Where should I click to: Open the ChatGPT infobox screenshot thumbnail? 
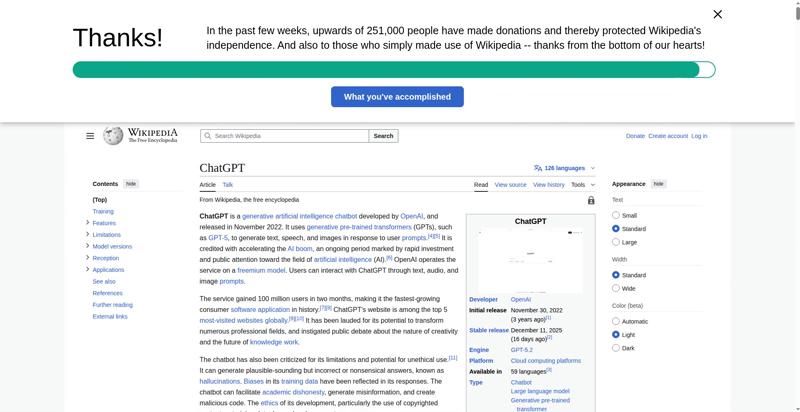530,260
